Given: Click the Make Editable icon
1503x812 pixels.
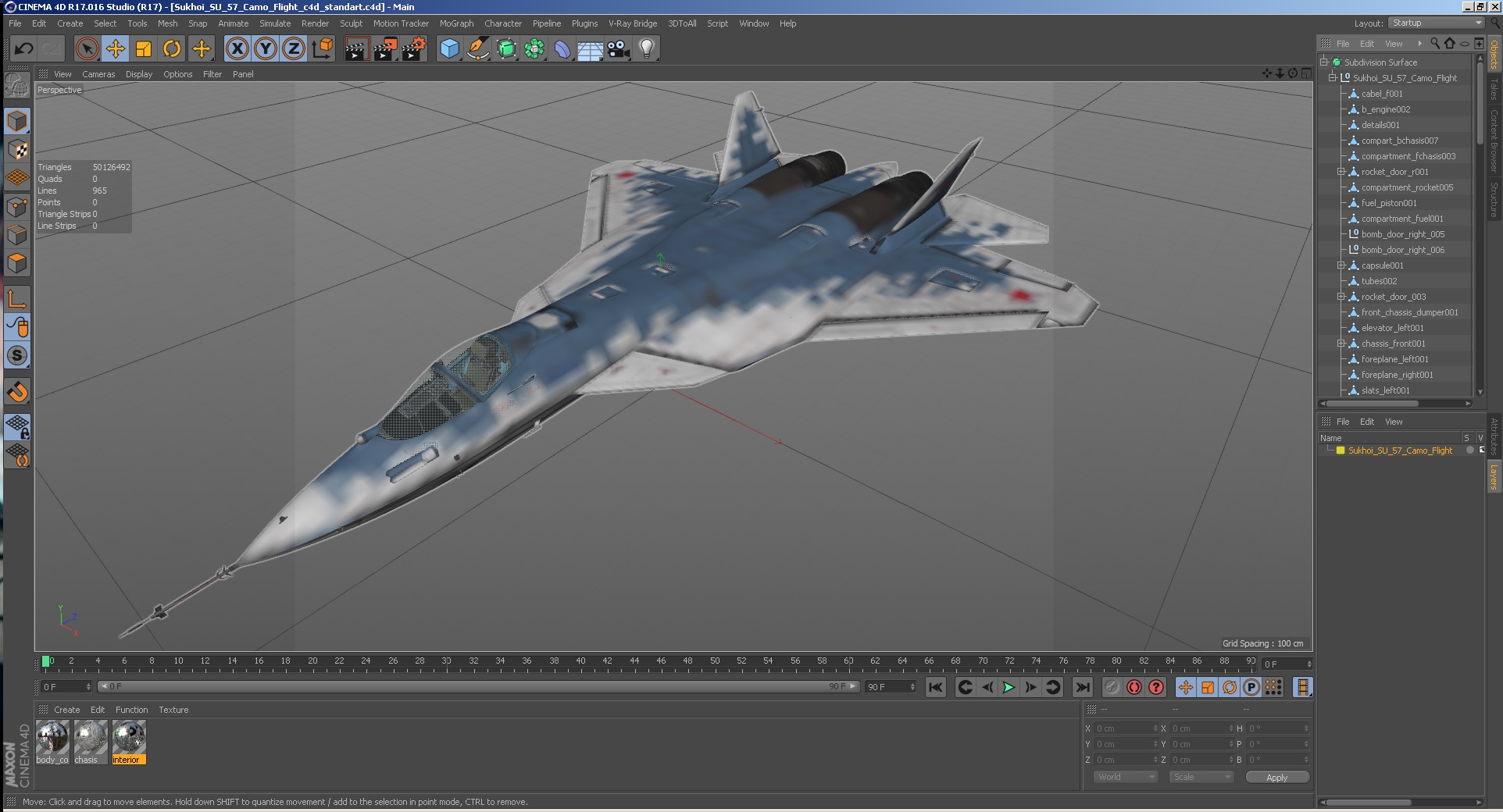Looking at the screenshot, I should pos(17,86).
